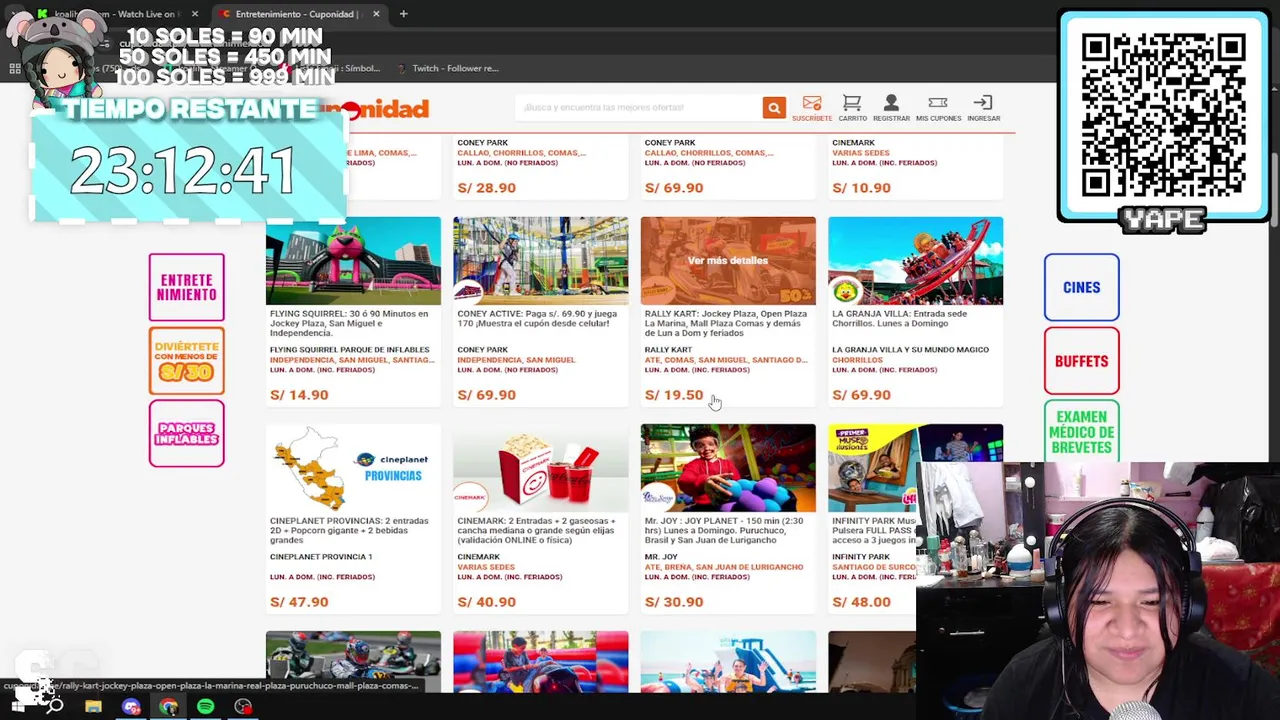Image resolution: width=1280 pixels, height=720 pixels.
Task: Open Examen Médico de Brevetes category
Action: click(x=1082, y=432)
